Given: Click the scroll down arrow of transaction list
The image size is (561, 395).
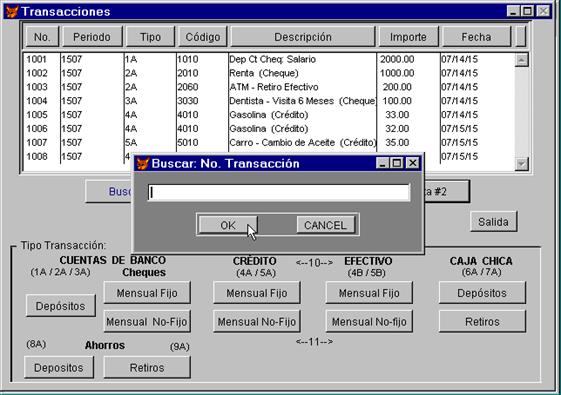Looking at the screenshot, I should 521,164.
